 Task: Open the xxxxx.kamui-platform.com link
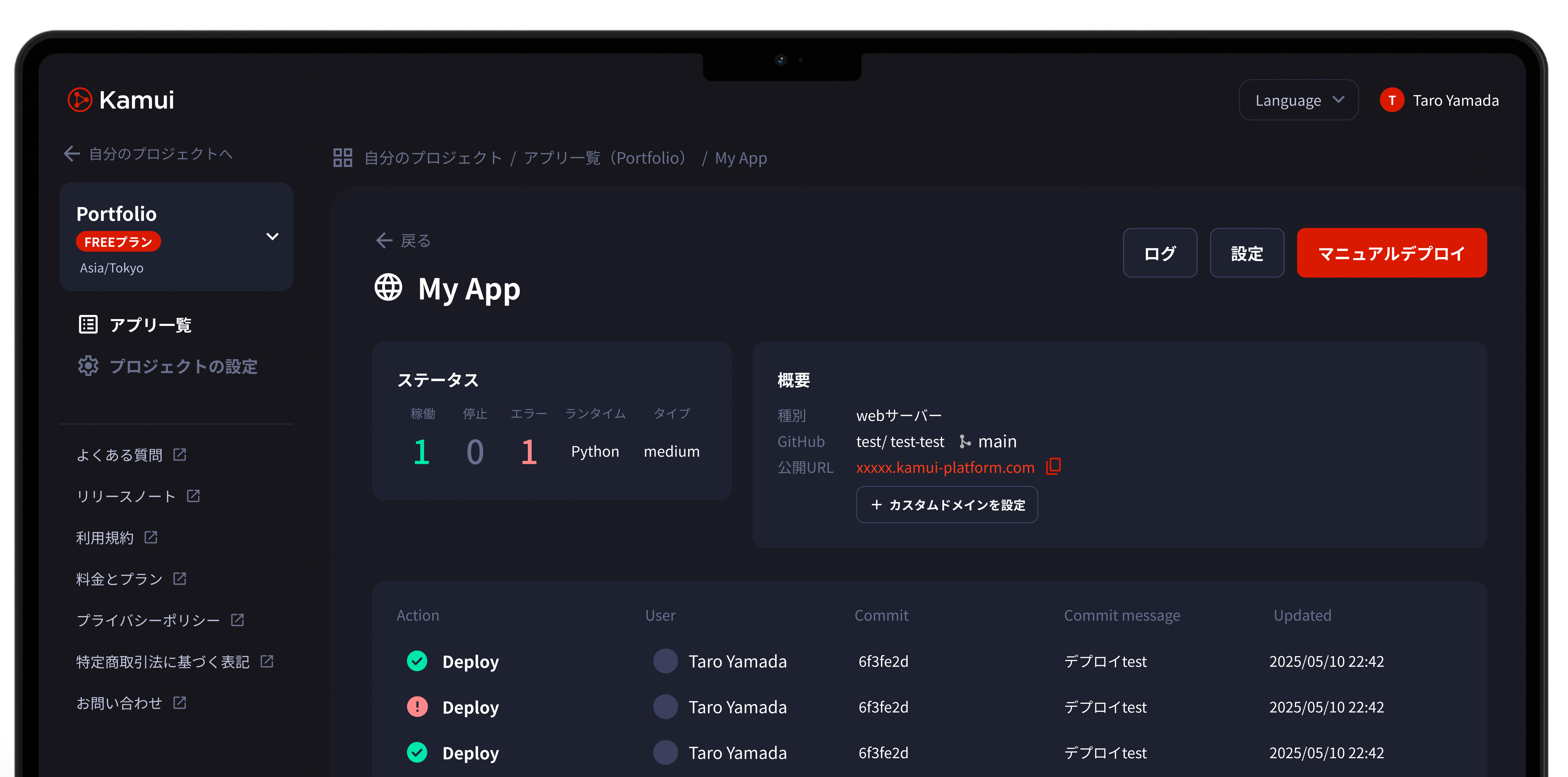(x=945, y=467)
